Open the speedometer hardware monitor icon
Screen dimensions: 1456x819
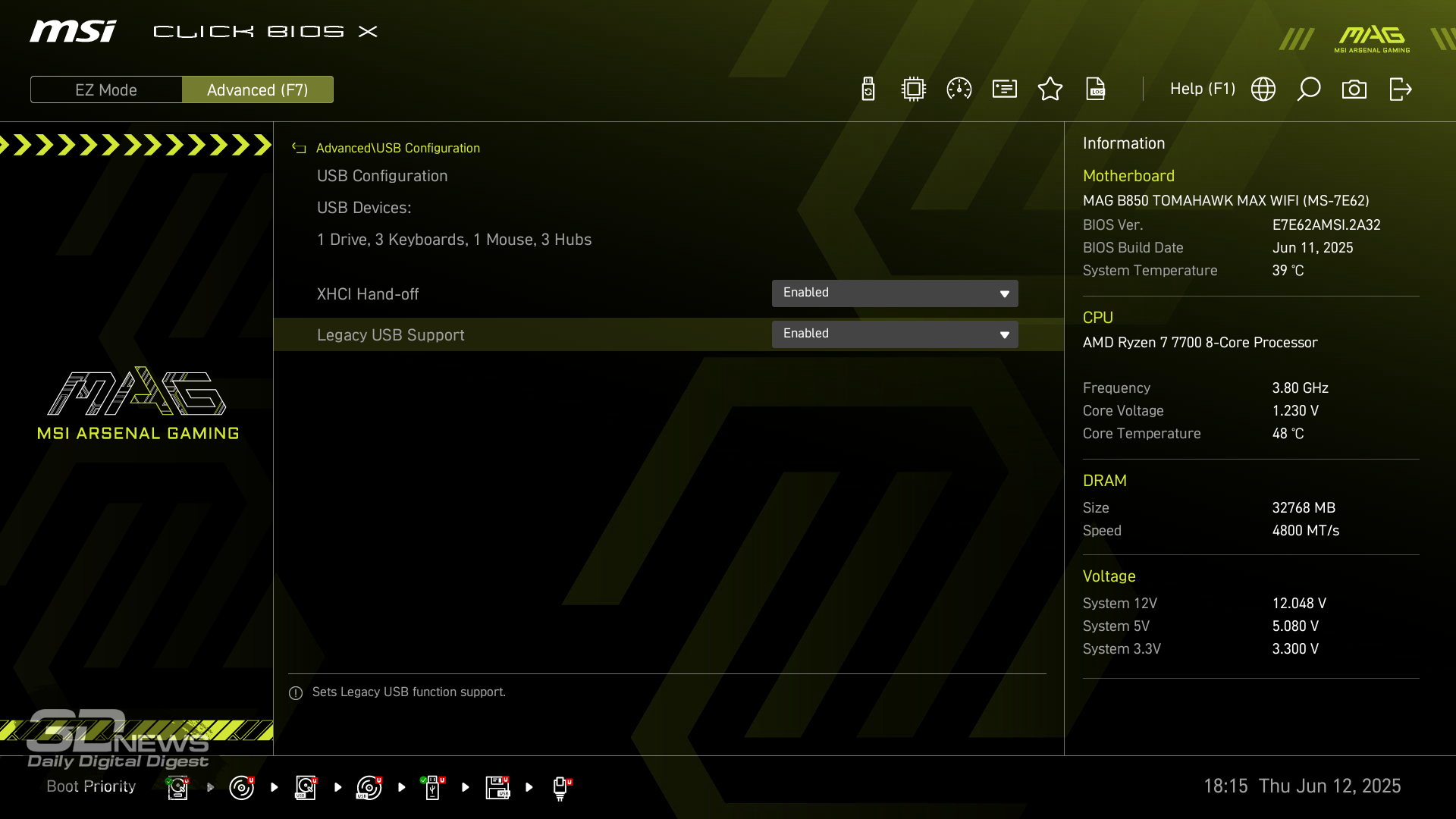coord(959,89)
